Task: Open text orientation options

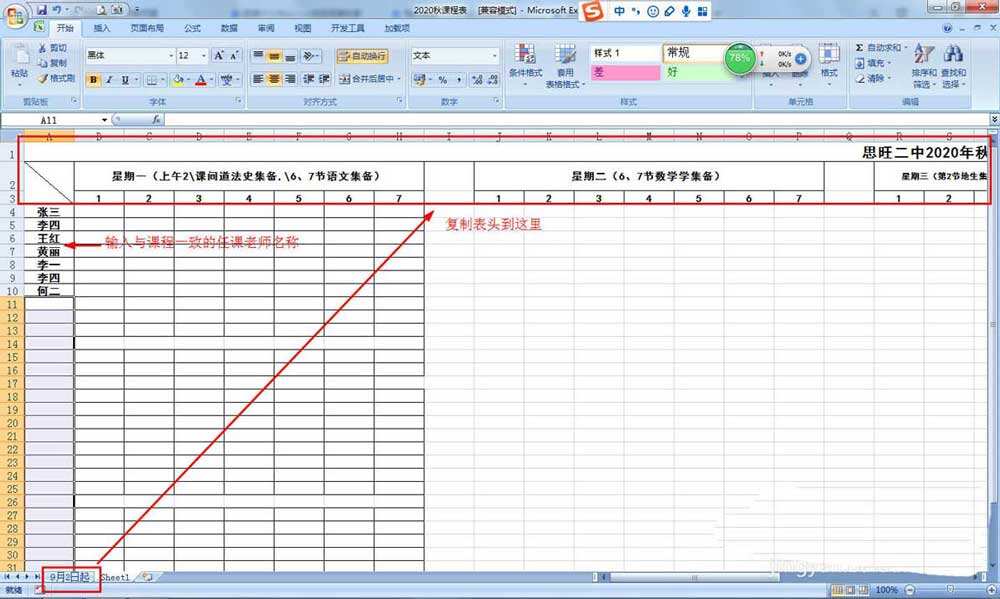Action: click(x=310, y=56)
